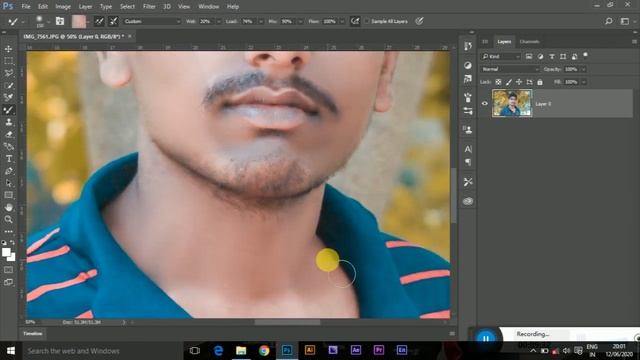Open the File menu
The height and width of the screenshot is (360, 640).
click(26, 7)
